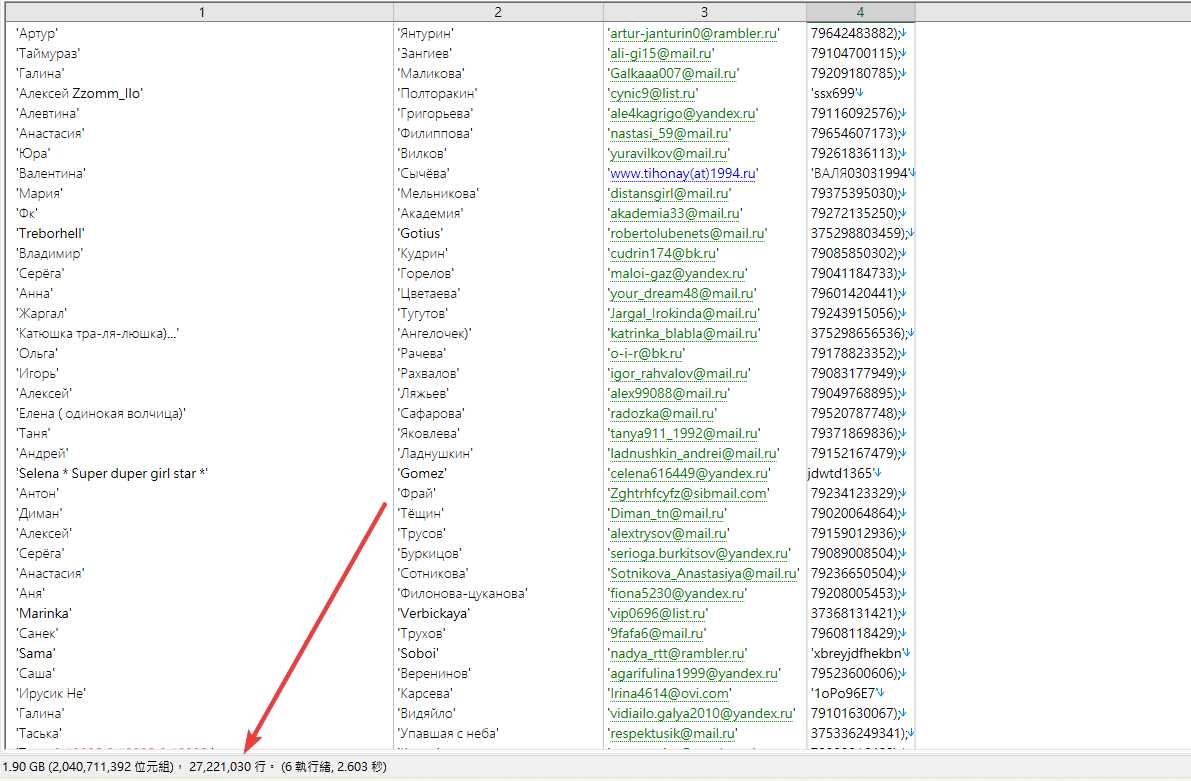This screenshot has height=781, width=1191.
Task: Click the 'Алексей Zzomm_Ilo' cell
Action: [x=80, y=93]
